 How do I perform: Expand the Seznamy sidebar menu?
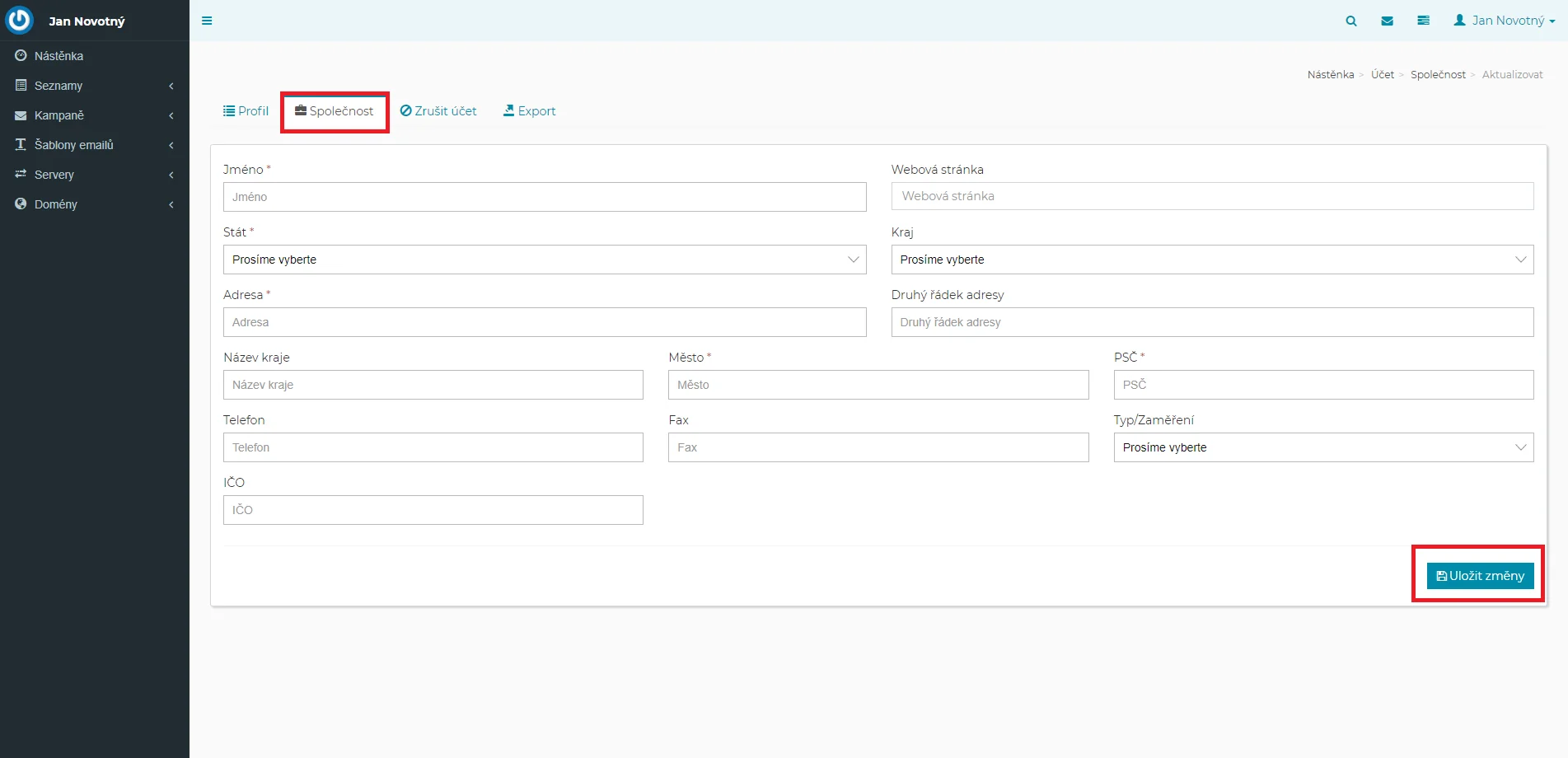pos(94,86)
